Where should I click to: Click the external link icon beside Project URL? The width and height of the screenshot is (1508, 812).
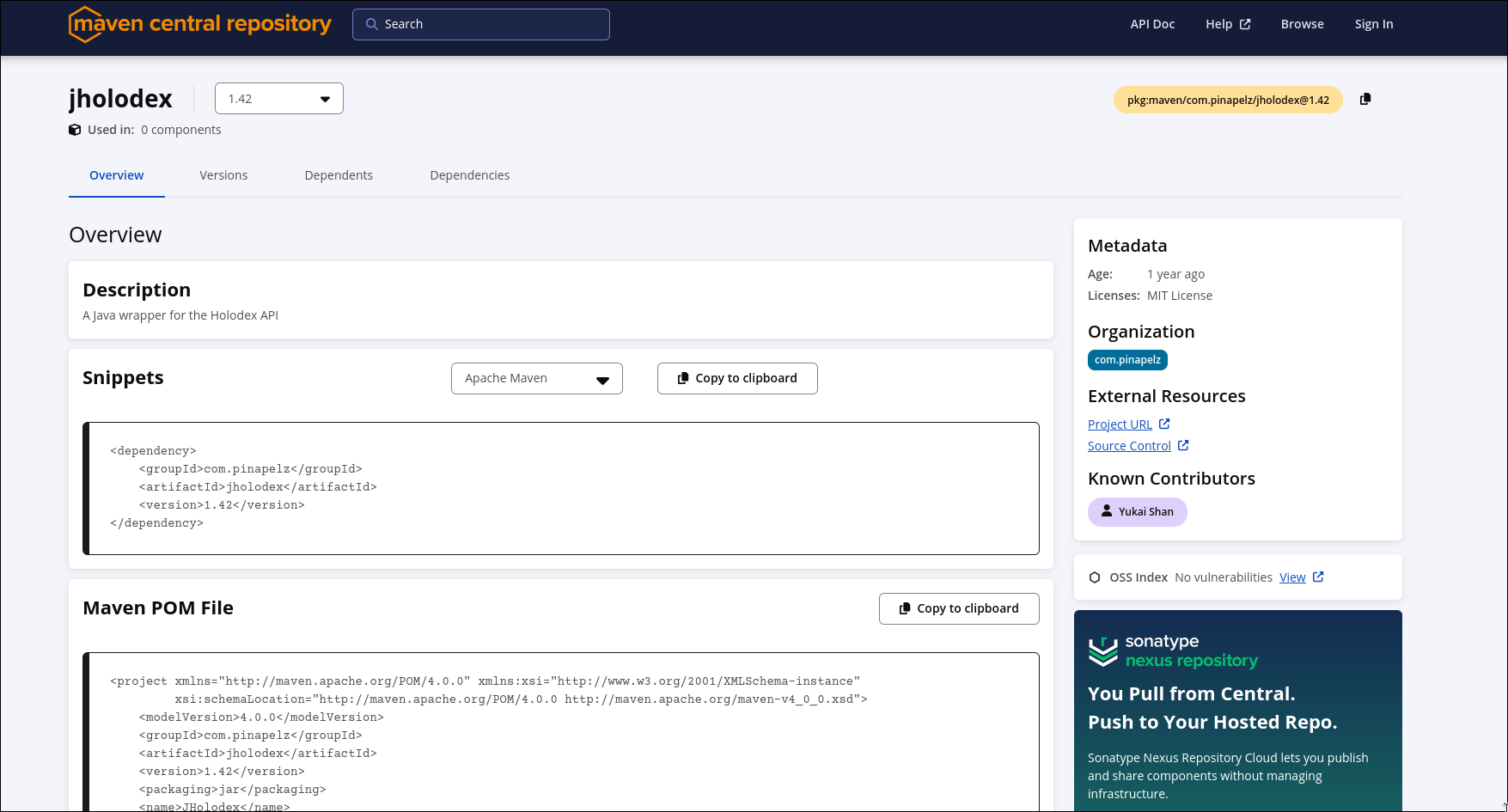pyautogui.click(x=1164, y=423)
